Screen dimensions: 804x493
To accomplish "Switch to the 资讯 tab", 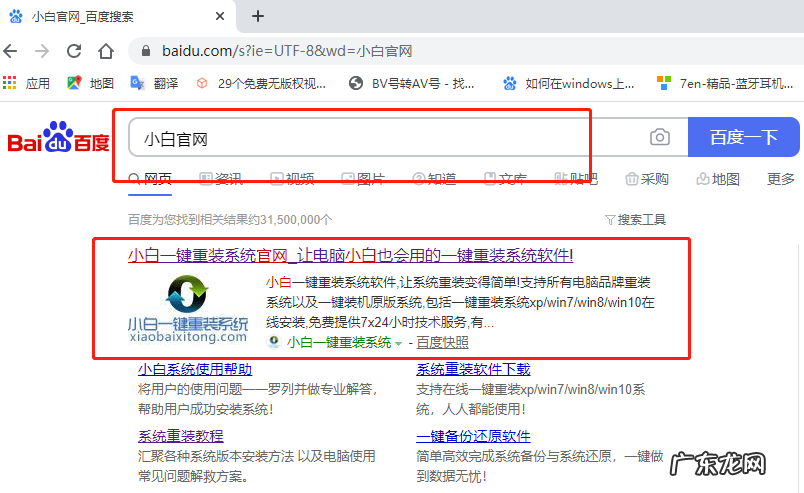I will pos(221,179).
